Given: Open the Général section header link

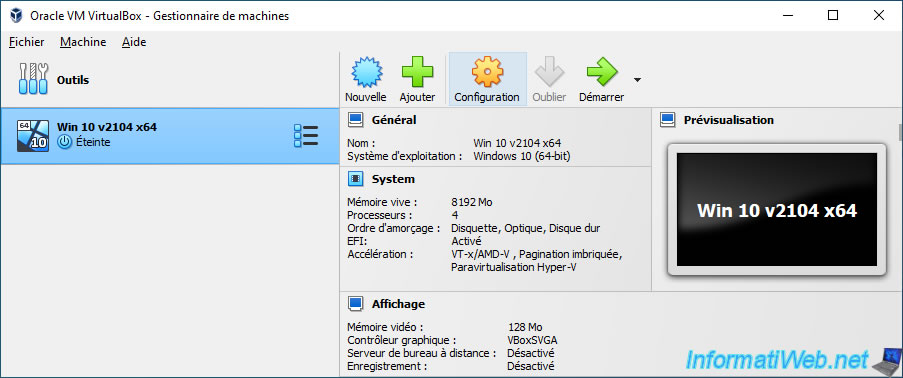Looking at the screenshot, I should pyautogui.click(x=394, y=120).
